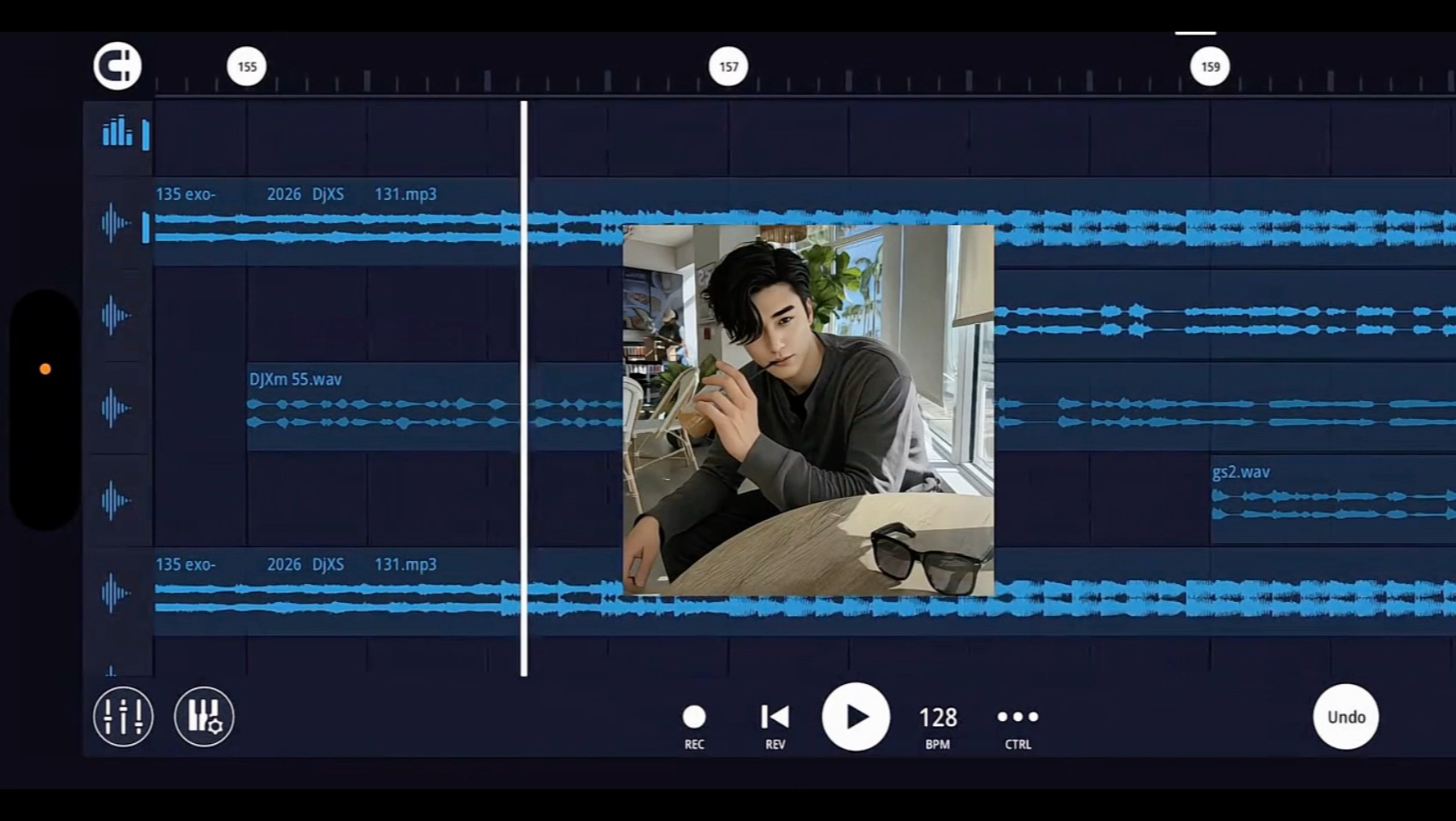Start playback with the Play button

856,717
